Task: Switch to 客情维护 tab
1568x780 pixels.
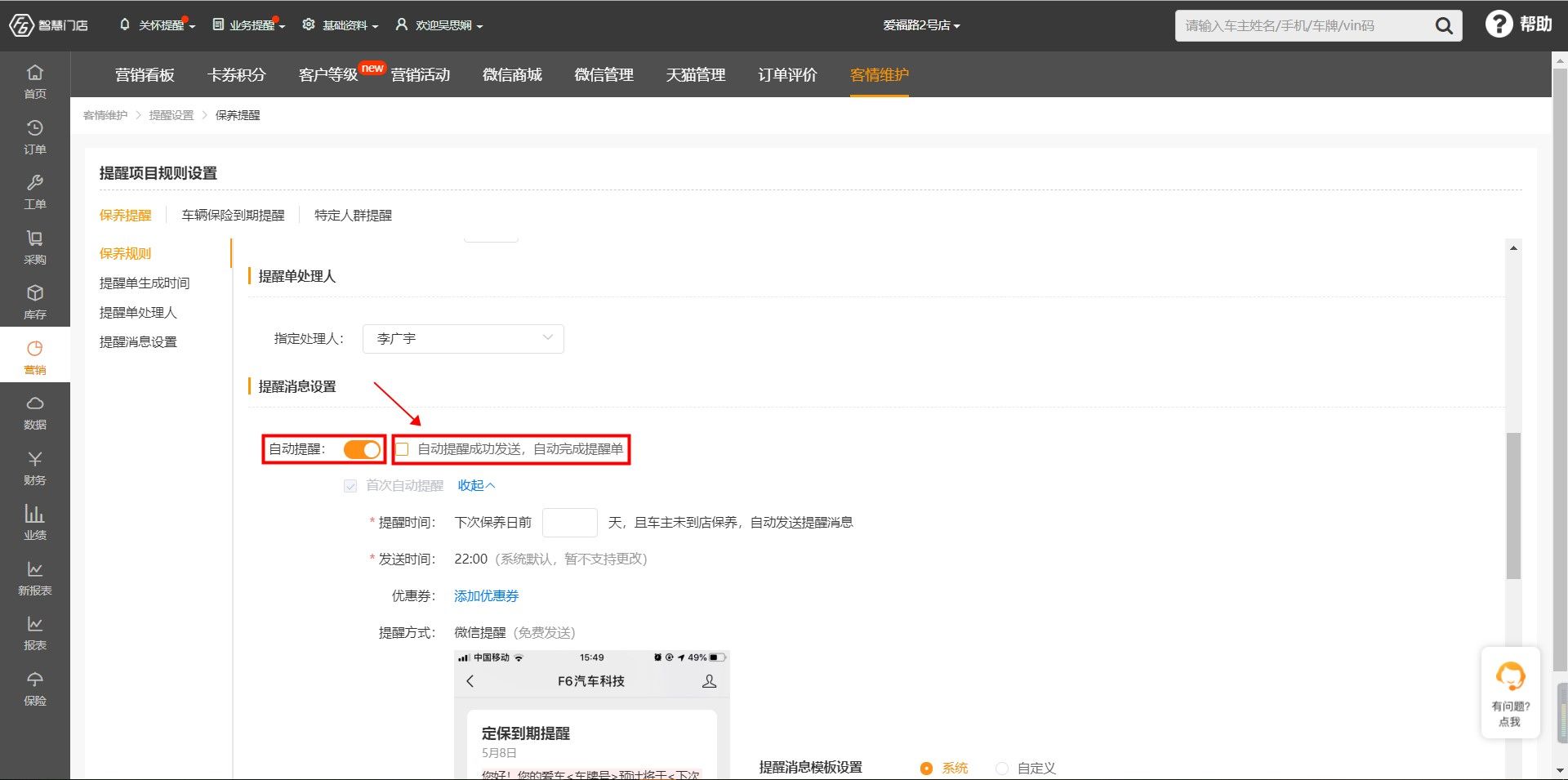Action: click(880, 74)
